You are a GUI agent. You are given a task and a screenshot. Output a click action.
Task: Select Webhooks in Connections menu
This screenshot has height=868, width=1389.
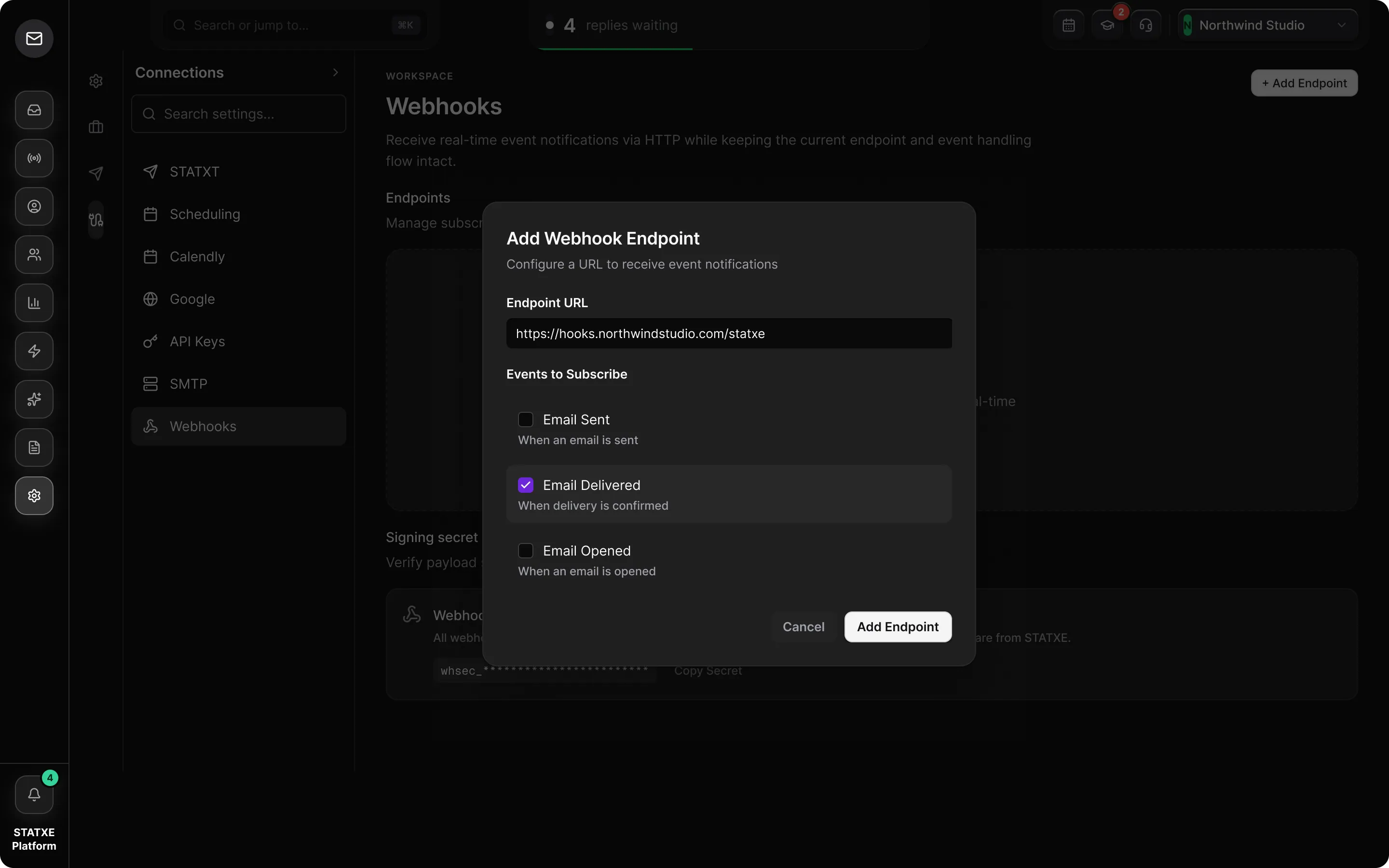coord(239,427)
